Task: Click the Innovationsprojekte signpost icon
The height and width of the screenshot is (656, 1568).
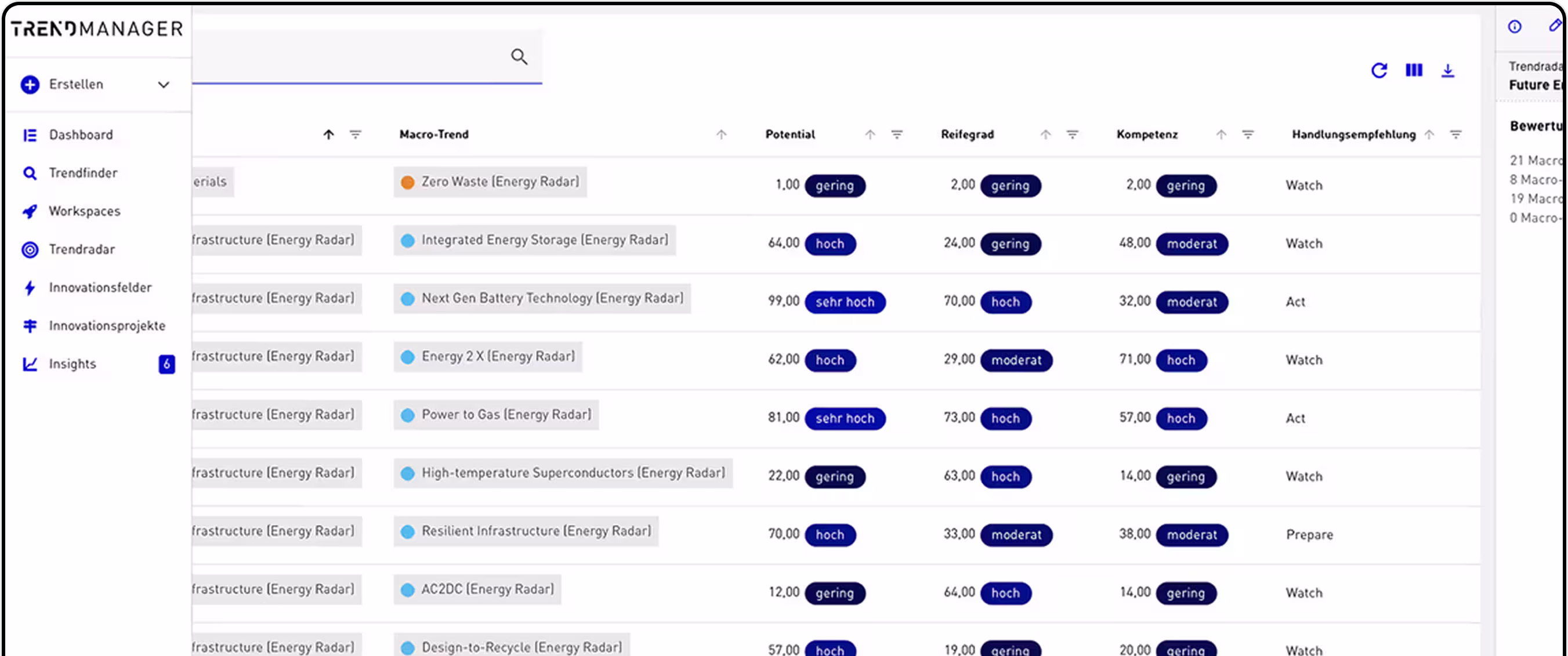Action: click(x=30, y=326)
